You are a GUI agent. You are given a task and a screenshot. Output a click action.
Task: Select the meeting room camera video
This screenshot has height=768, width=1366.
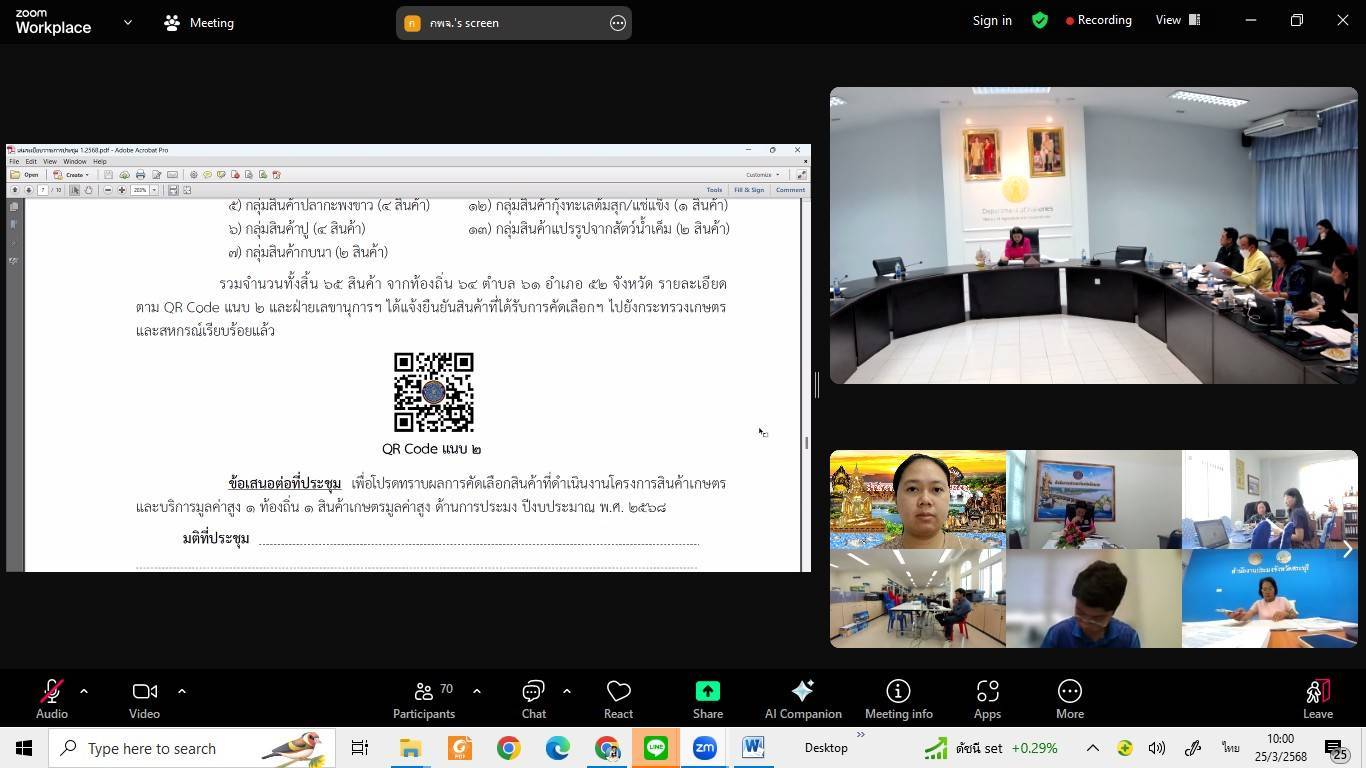coord(1093,235)
